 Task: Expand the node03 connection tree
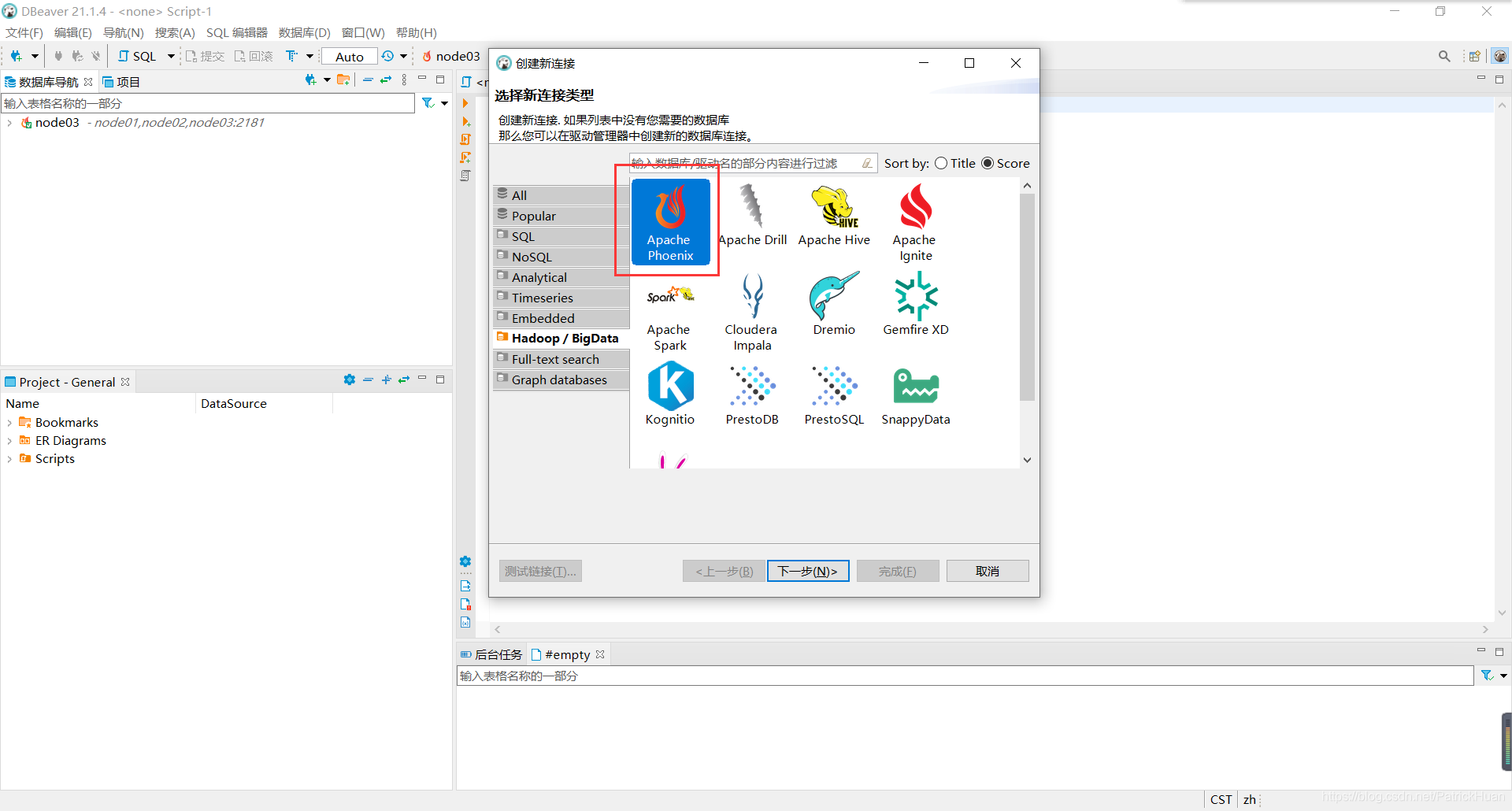(9, 123)
